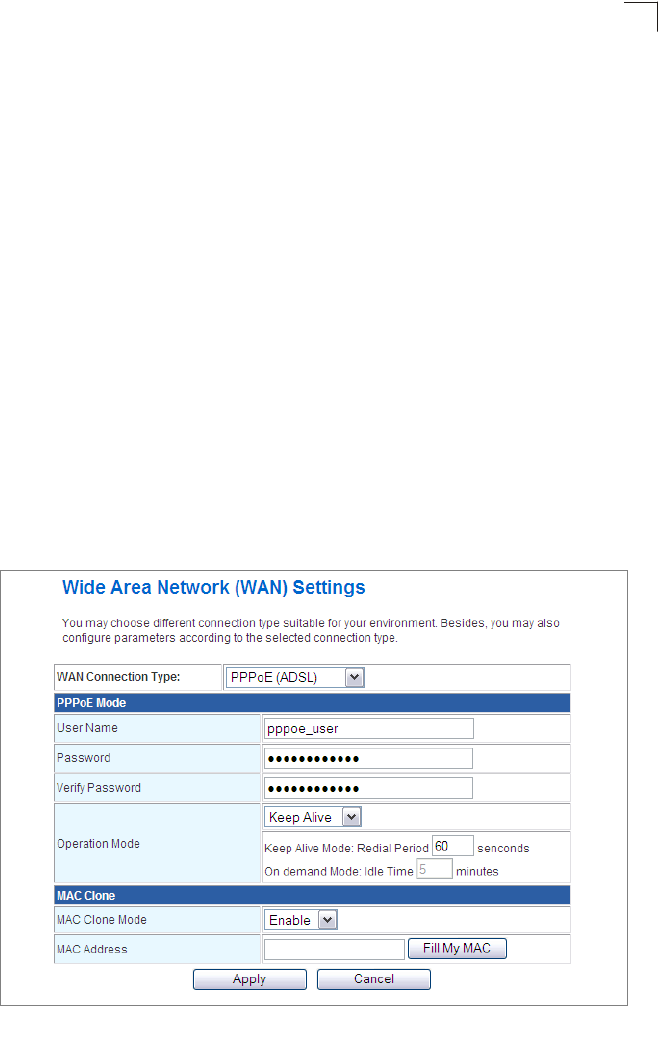The width and height of the screenshot is (659, 1050).
Task: Click the Fill My MAC button
Action: point(457,948)
